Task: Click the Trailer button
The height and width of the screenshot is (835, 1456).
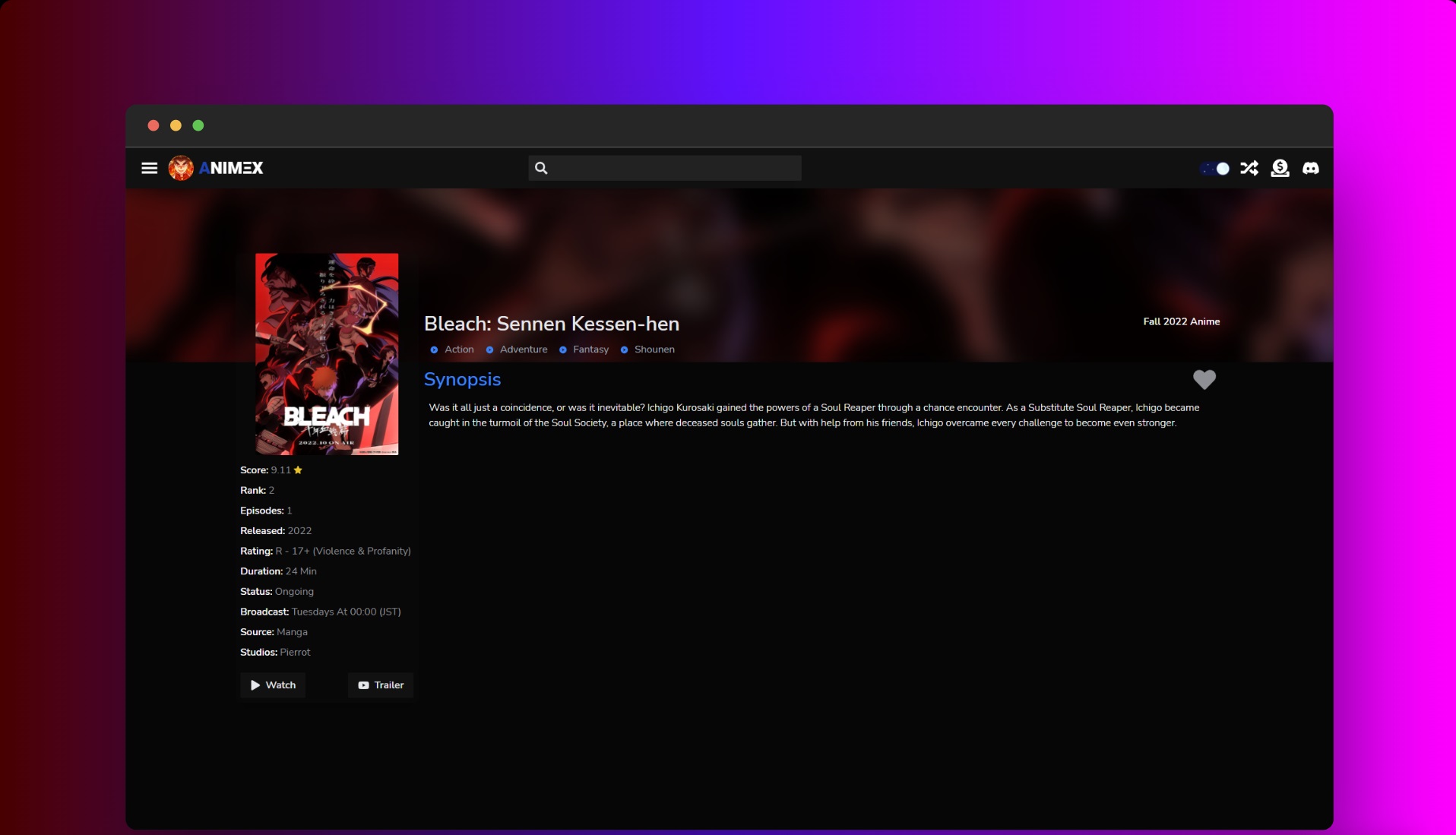Action: [x=381, y=685]
